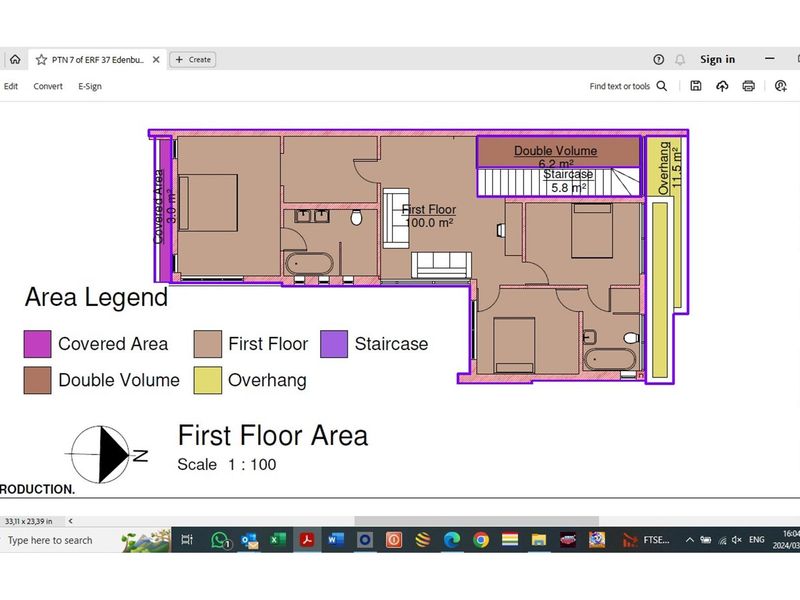Image resolution: width=800 pixels, height=600 pixels.
Task: Close the PTN 7 of ERF 37 tab
Action: 157,60
